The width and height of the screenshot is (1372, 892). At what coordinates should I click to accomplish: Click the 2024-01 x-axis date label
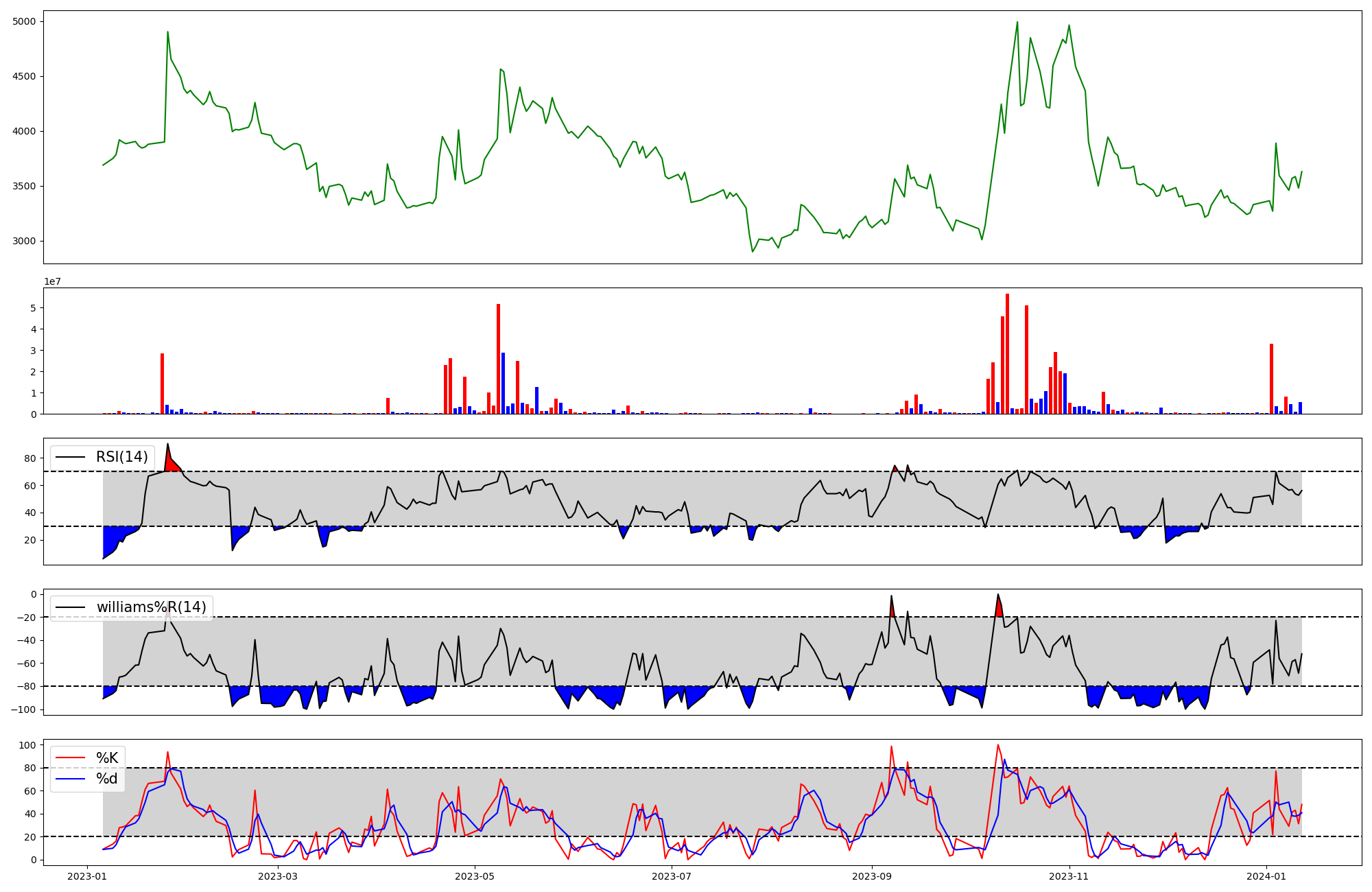tap(1266, 876)
